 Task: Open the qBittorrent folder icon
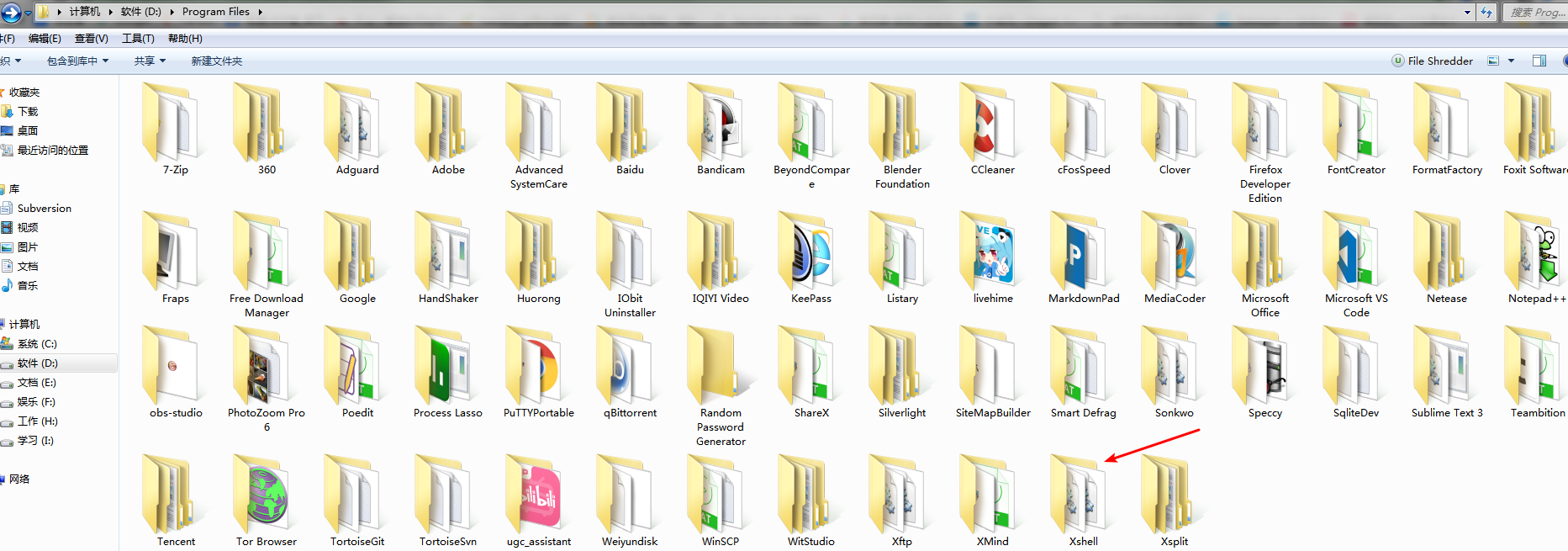pos(630,366)
